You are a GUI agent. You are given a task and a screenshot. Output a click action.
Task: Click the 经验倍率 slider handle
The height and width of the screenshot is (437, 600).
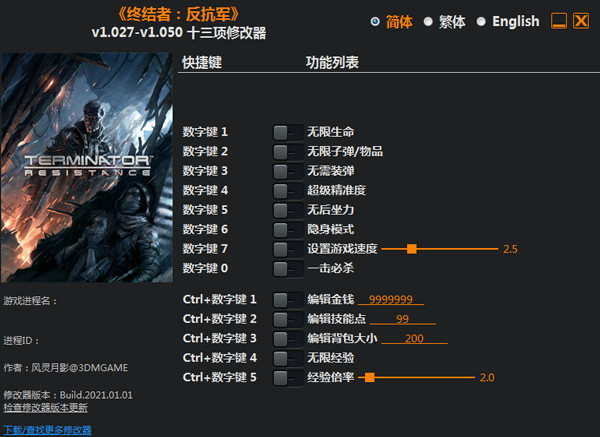370,377
